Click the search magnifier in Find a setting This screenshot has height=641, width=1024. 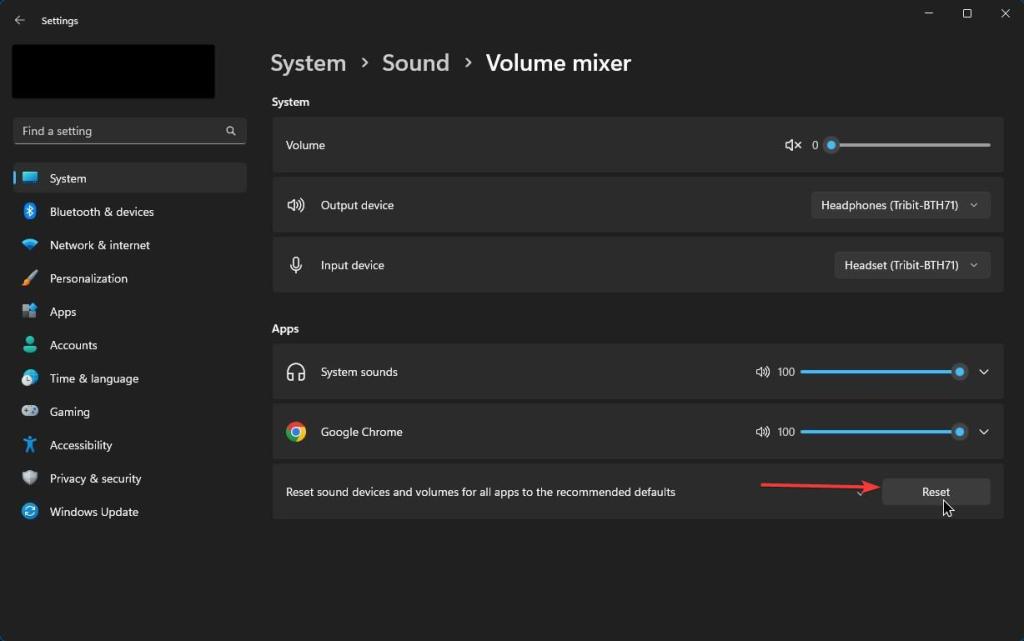[x=230, y=130]
